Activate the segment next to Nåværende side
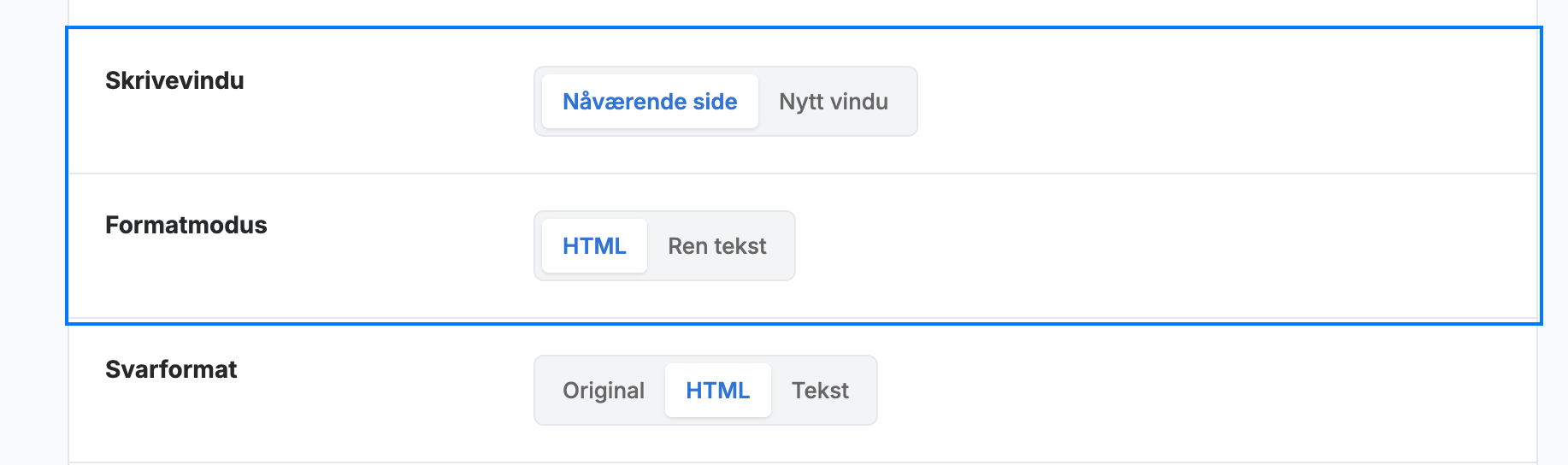The width and height of the screenshot is (1568, 465). click(834, 102)
